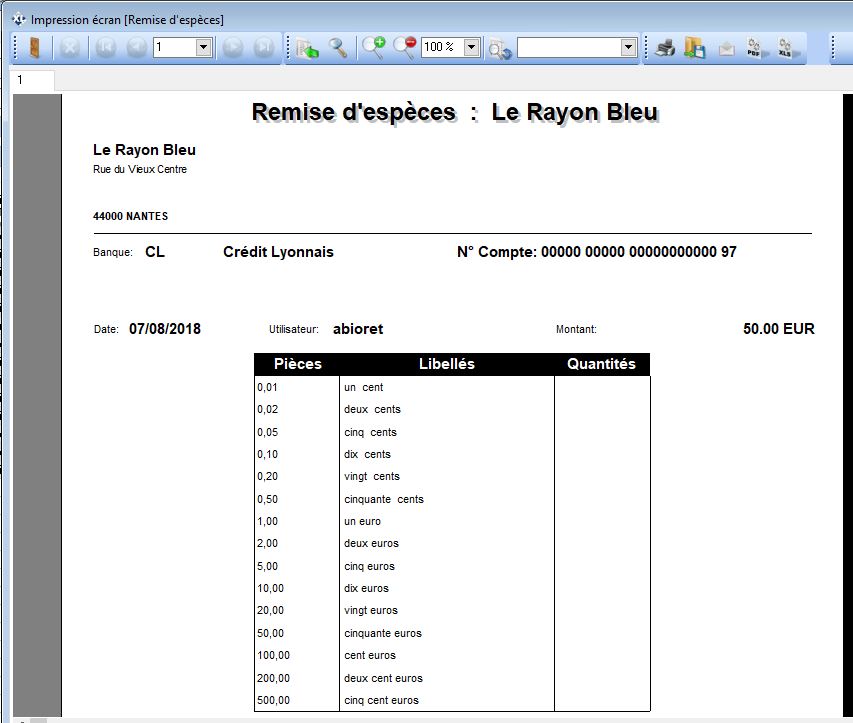Zoom out with the red minus magnifier
853x723 pixels.
click(x=405, y=48)
